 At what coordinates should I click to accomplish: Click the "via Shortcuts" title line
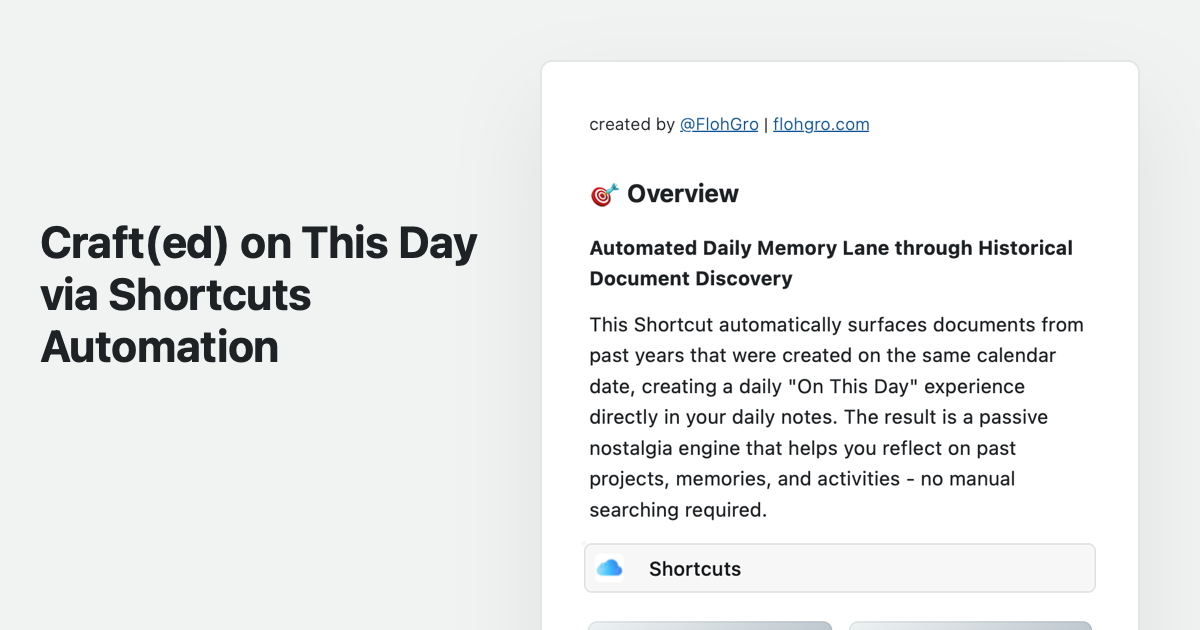(x=176, y=295)
